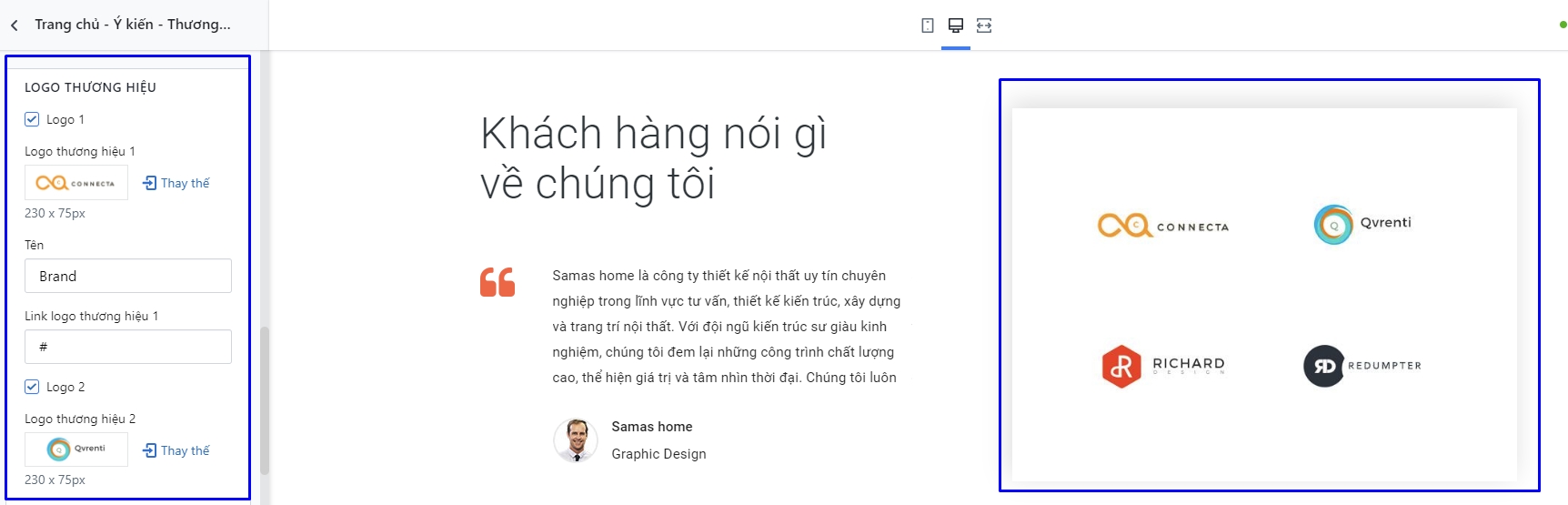Click the Tên input field containing Brand
The height and width of the screenshot is (505, 1568).
(128, 276)
